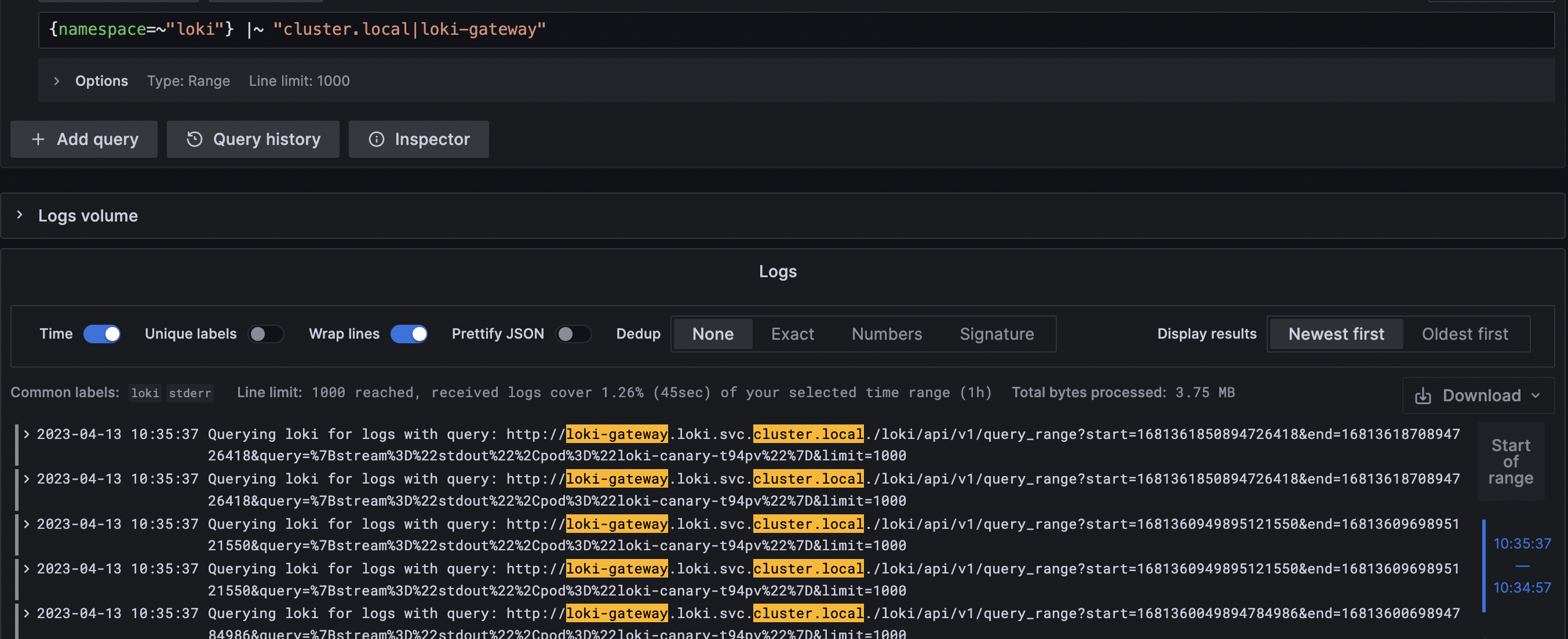Click the Dedup label
The image size is (1568, 639).
click(x=638, y=334)
